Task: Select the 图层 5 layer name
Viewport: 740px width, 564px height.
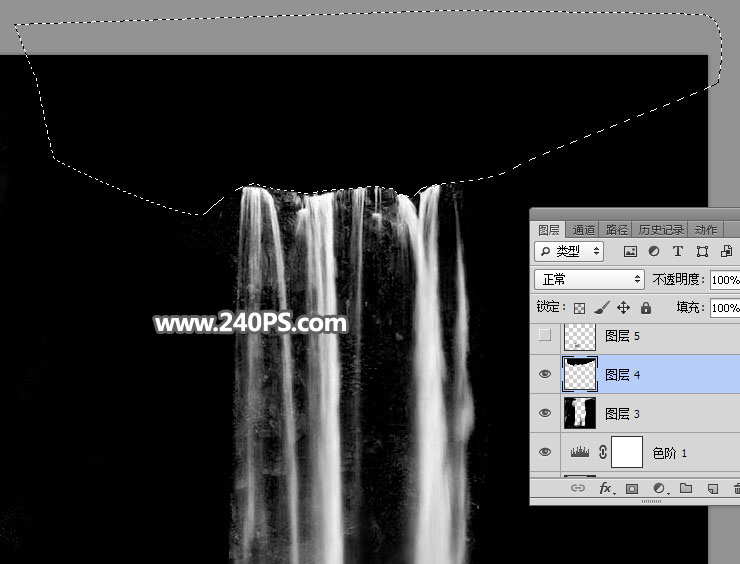Action: [x=622, y=336]
